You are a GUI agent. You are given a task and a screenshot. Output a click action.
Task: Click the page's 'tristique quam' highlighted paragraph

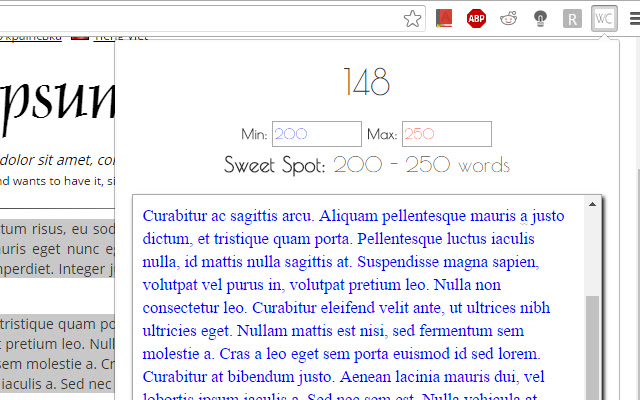[x=57, y=353]
